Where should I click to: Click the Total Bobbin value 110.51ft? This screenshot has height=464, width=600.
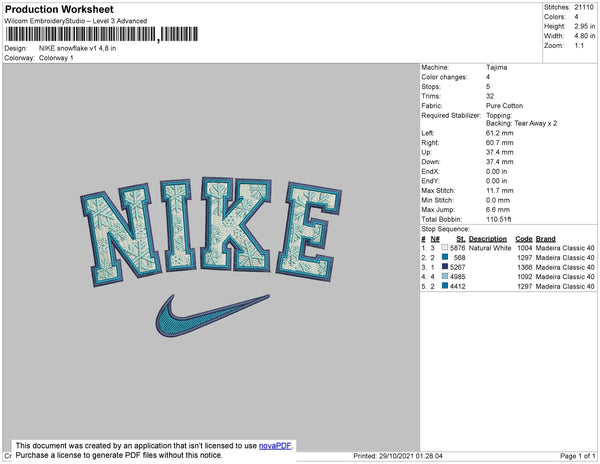pyautogui.click(x=499, y=219)
